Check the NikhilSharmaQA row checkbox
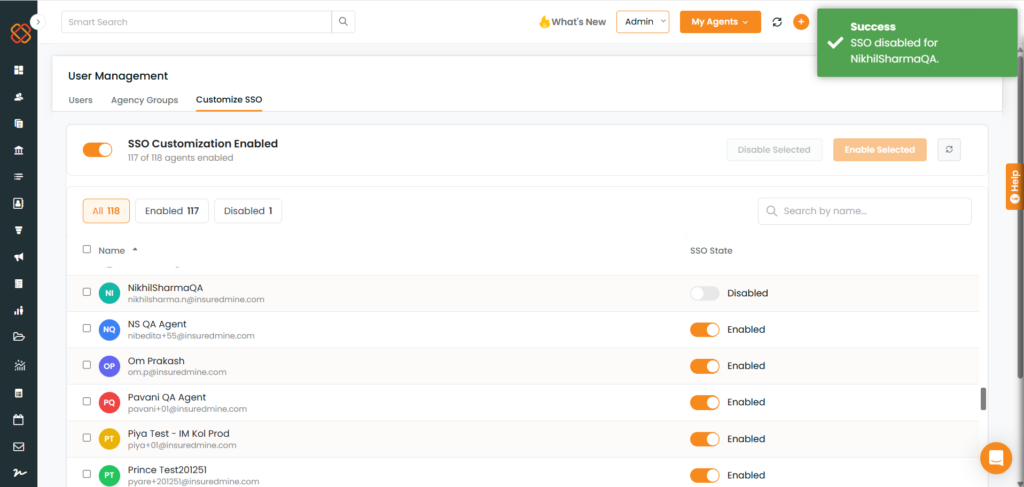 [x=87, y=292]
